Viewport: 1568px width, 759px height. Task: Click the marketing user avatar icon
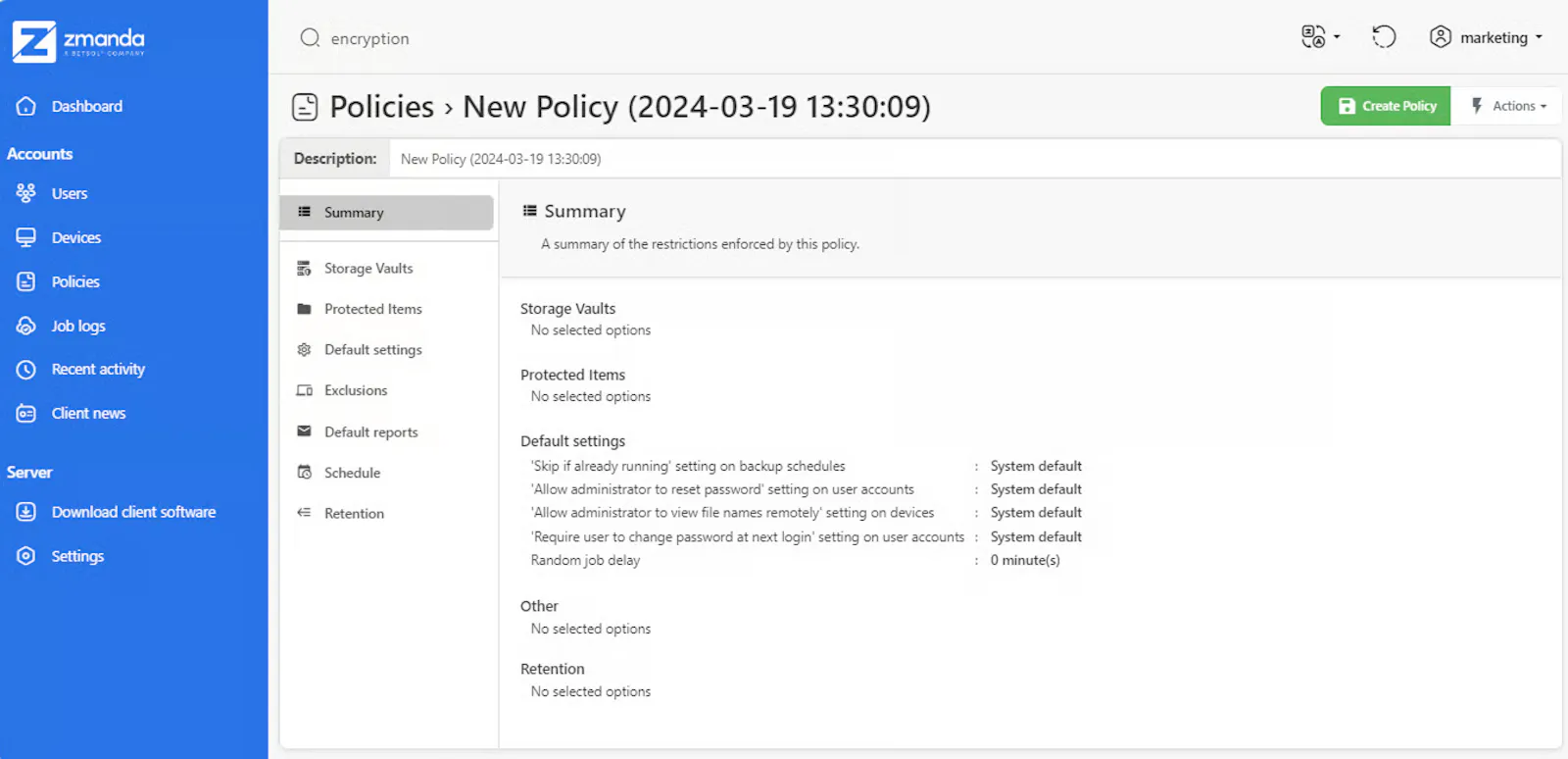click(x=1441, y=37)
